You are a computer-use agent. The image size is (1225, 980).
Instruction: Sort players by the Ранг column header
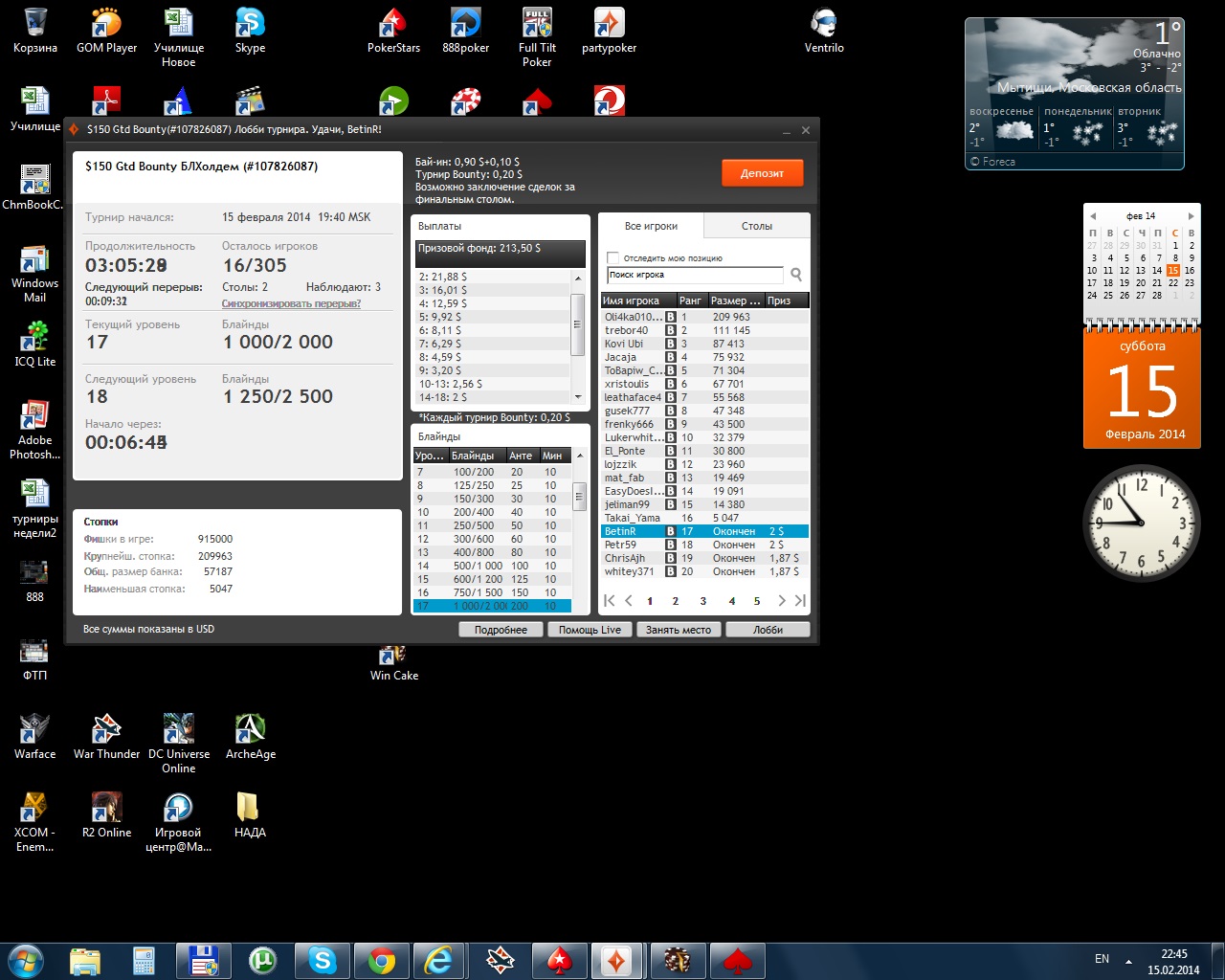tap(690, 301)
